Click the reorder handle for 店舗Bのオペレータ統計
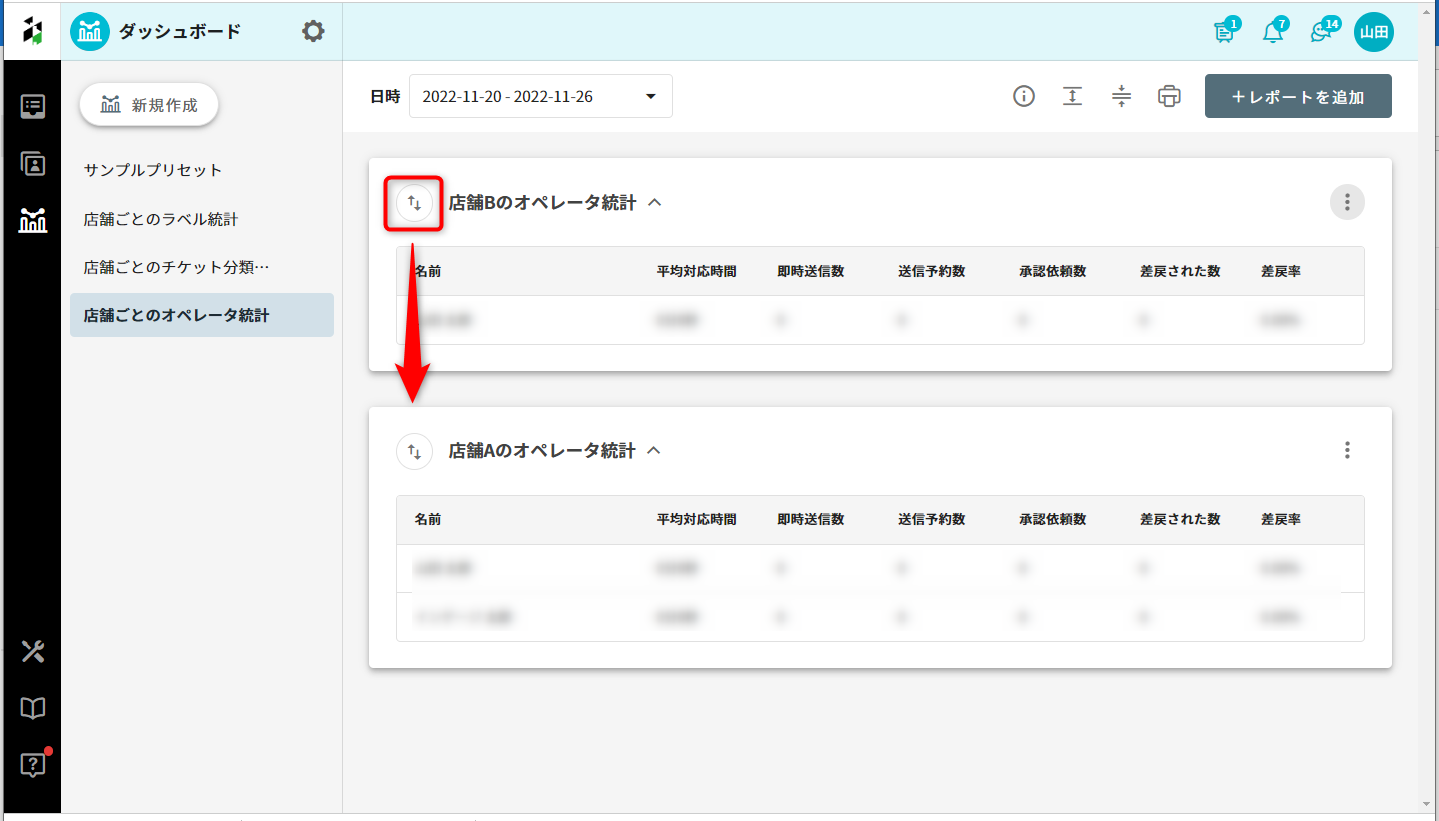Viewport: 1439px width, 821px height. [414, 204]
